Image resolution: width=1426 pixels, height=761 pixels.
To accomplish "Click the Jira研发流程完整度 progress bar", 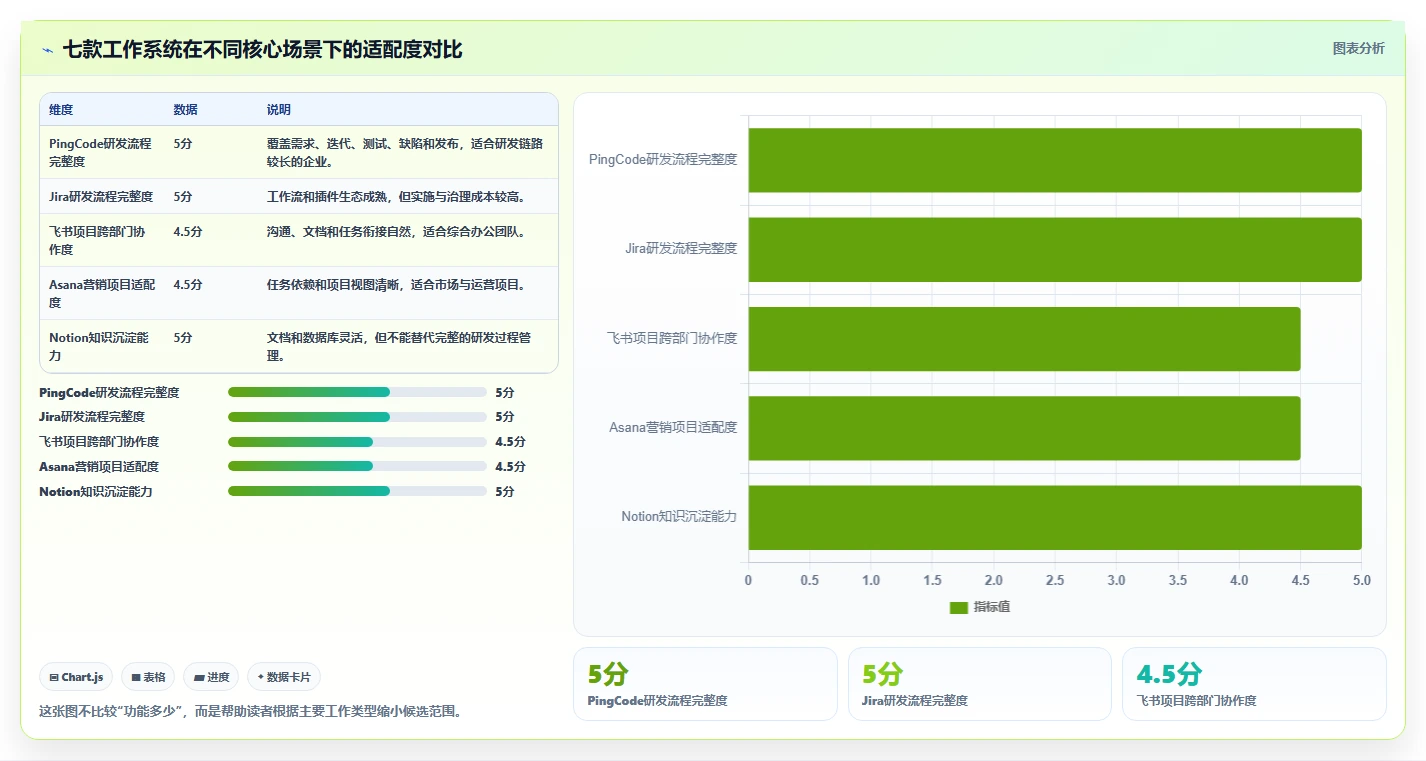I will (357, 417).
